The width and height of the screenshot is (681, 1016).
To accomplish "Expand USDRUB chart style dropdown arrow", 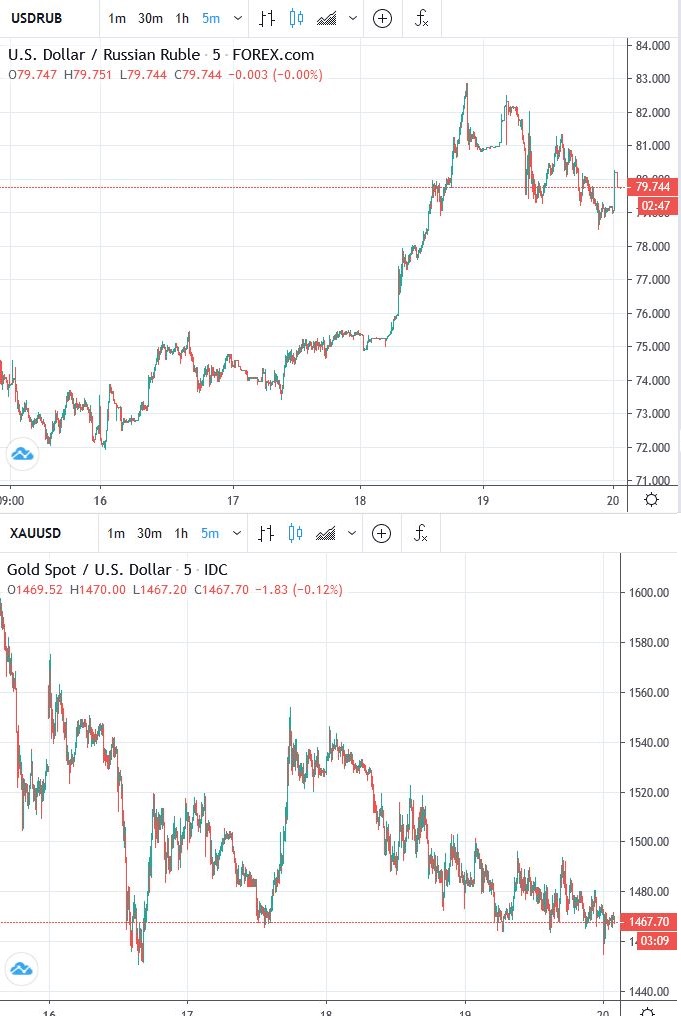I will (352, 18).
